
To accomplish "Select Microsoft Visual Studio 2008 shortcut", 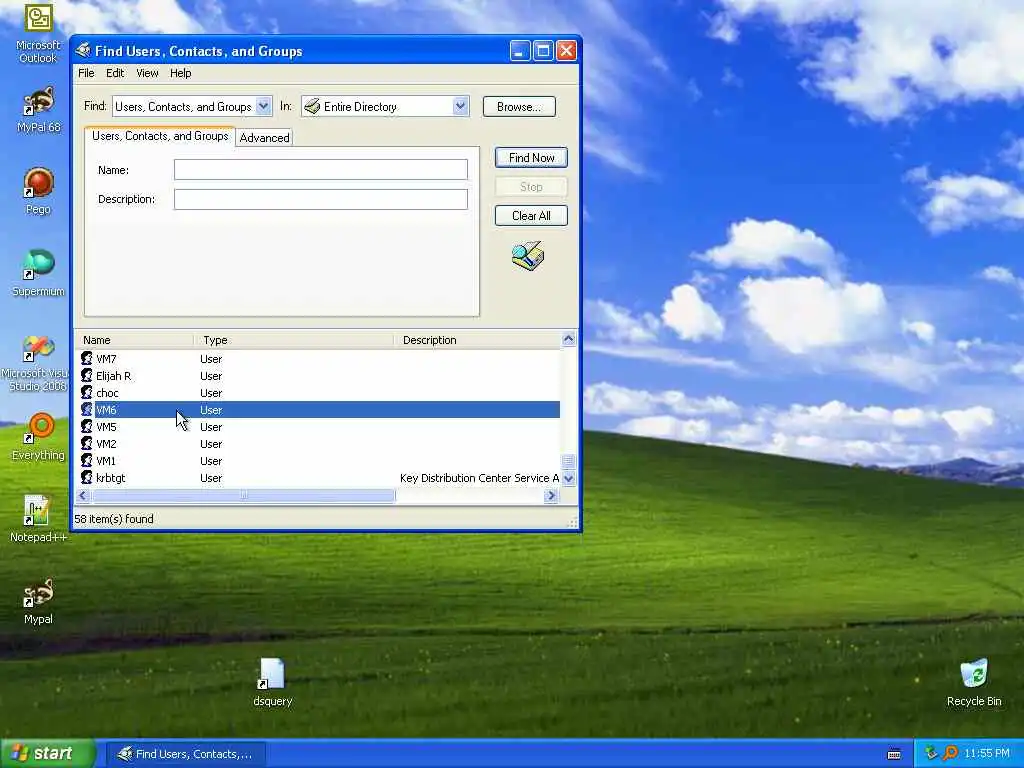I will pyautogui.click(x=38, y=362).
